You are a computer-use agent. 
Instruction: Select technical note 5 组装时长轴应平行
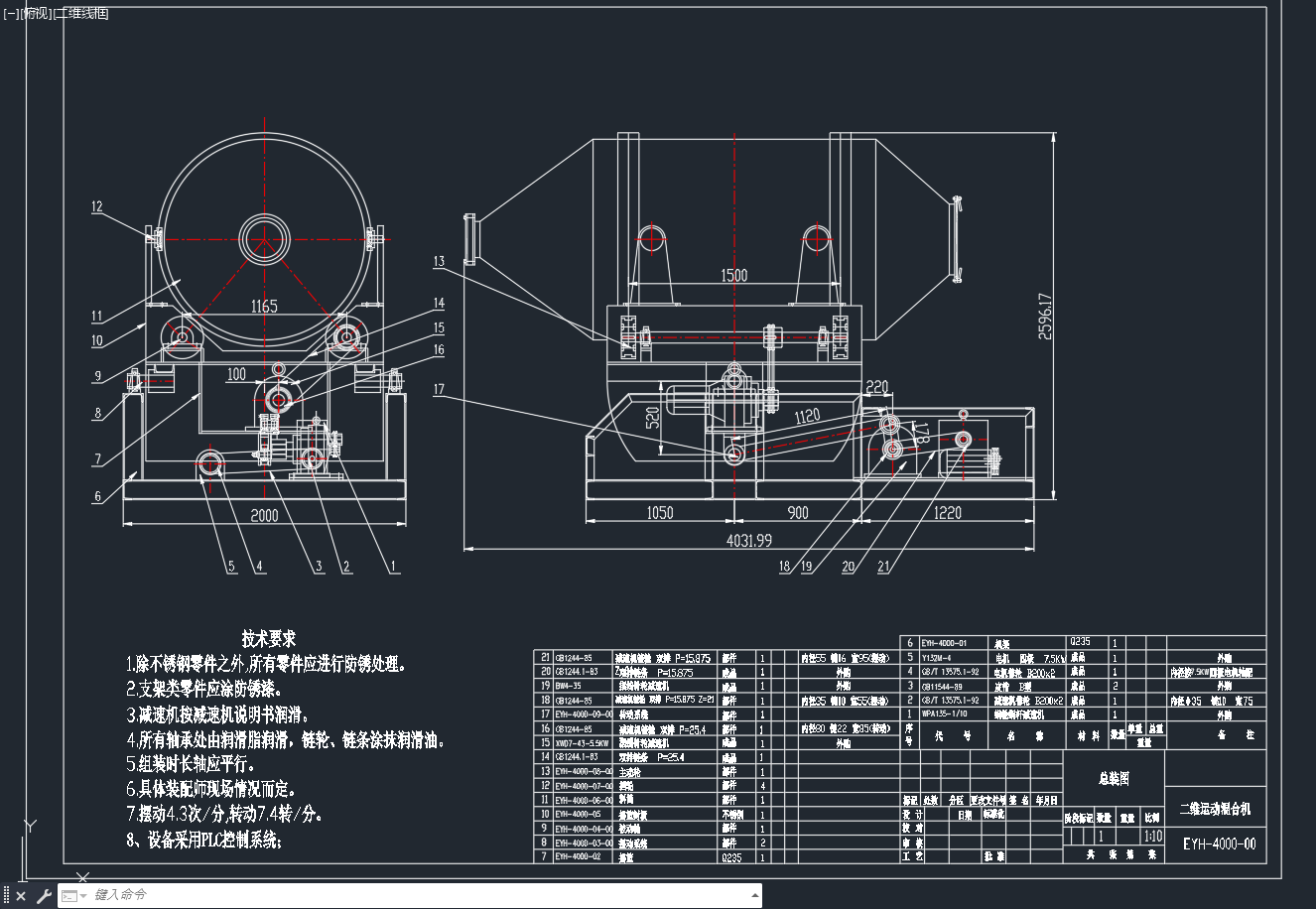pos(191,764)
